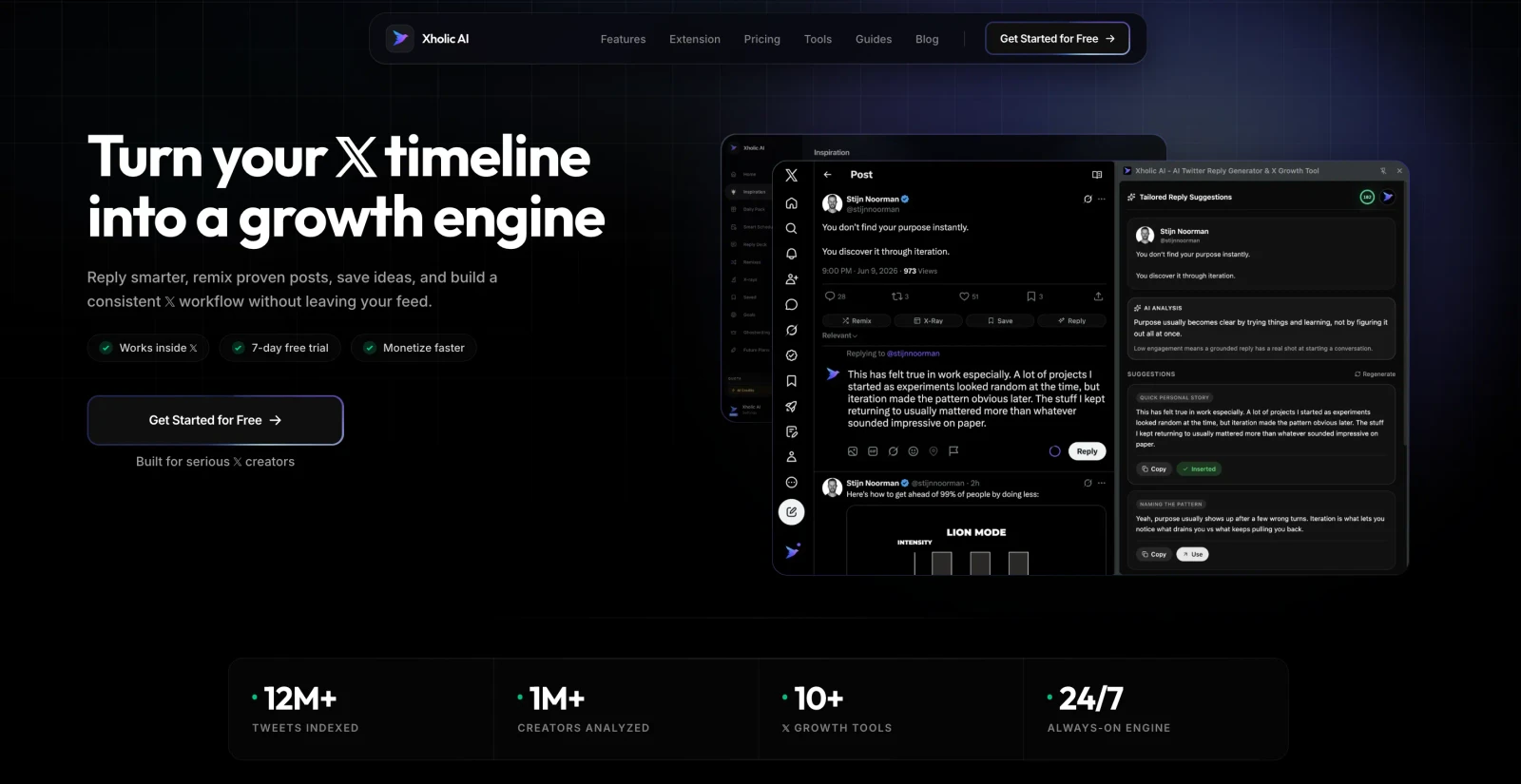Click the LION MODE image thumbnail
Screen dimensions: 1521x784
click(x=976, y=541)
